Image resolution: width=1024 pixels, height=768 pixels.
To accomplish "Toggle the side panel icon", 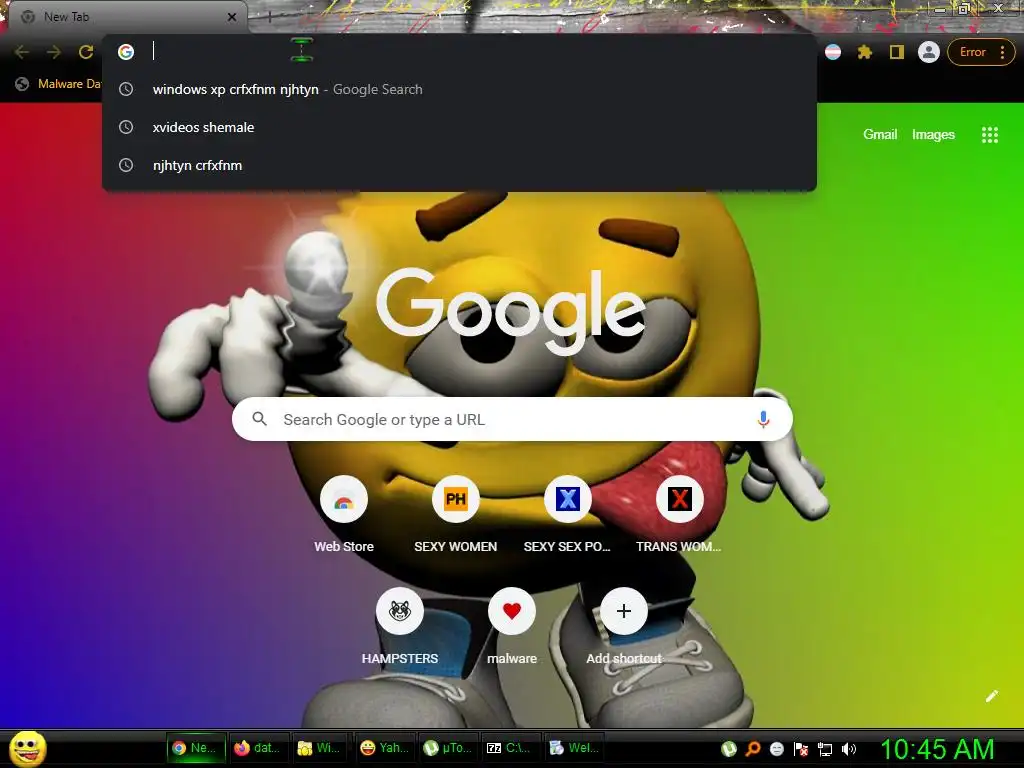I will 897,52.
